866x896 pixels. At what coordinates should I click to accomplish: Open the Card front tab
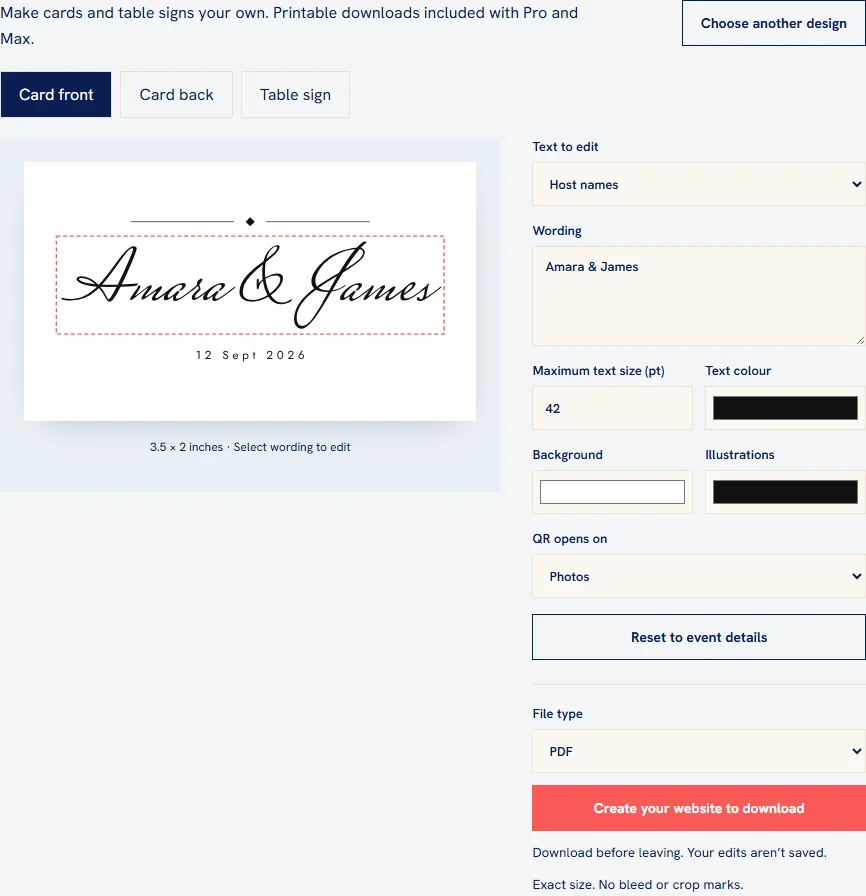coord(56,95)
